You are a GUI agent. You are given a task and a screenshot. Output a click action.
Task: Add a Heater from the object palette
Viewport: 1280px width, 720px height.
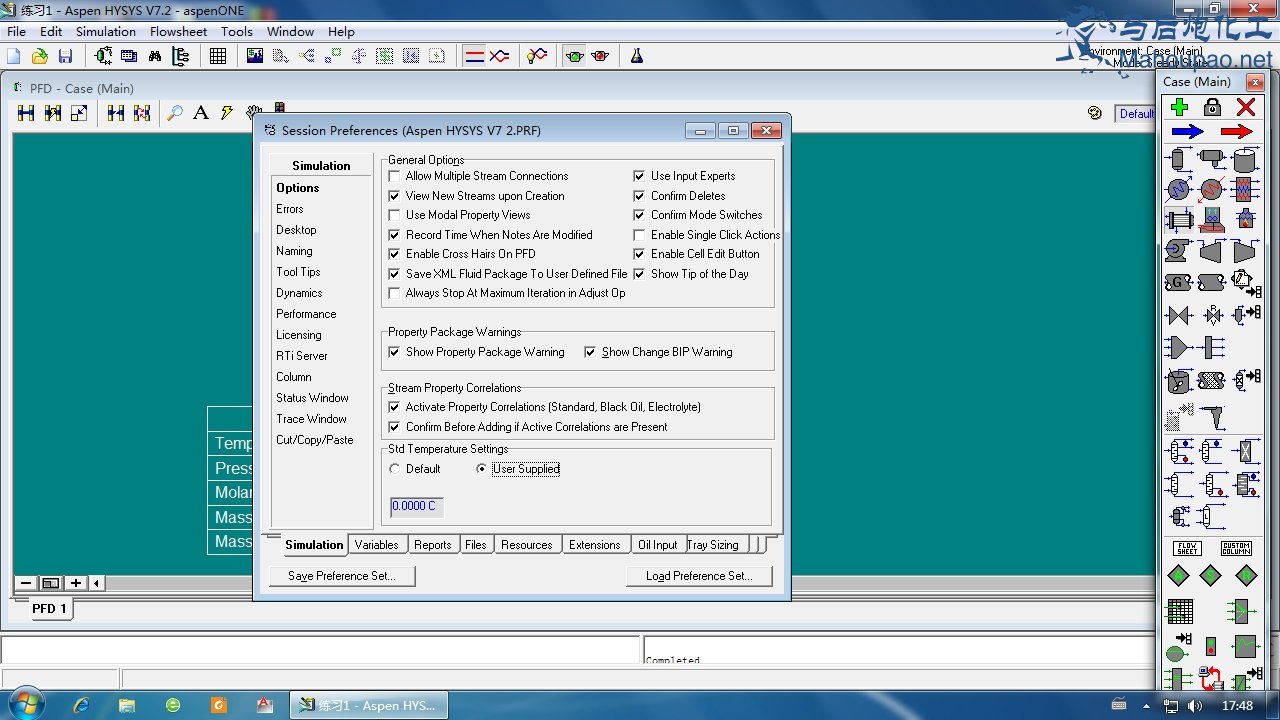[1212, 189]
